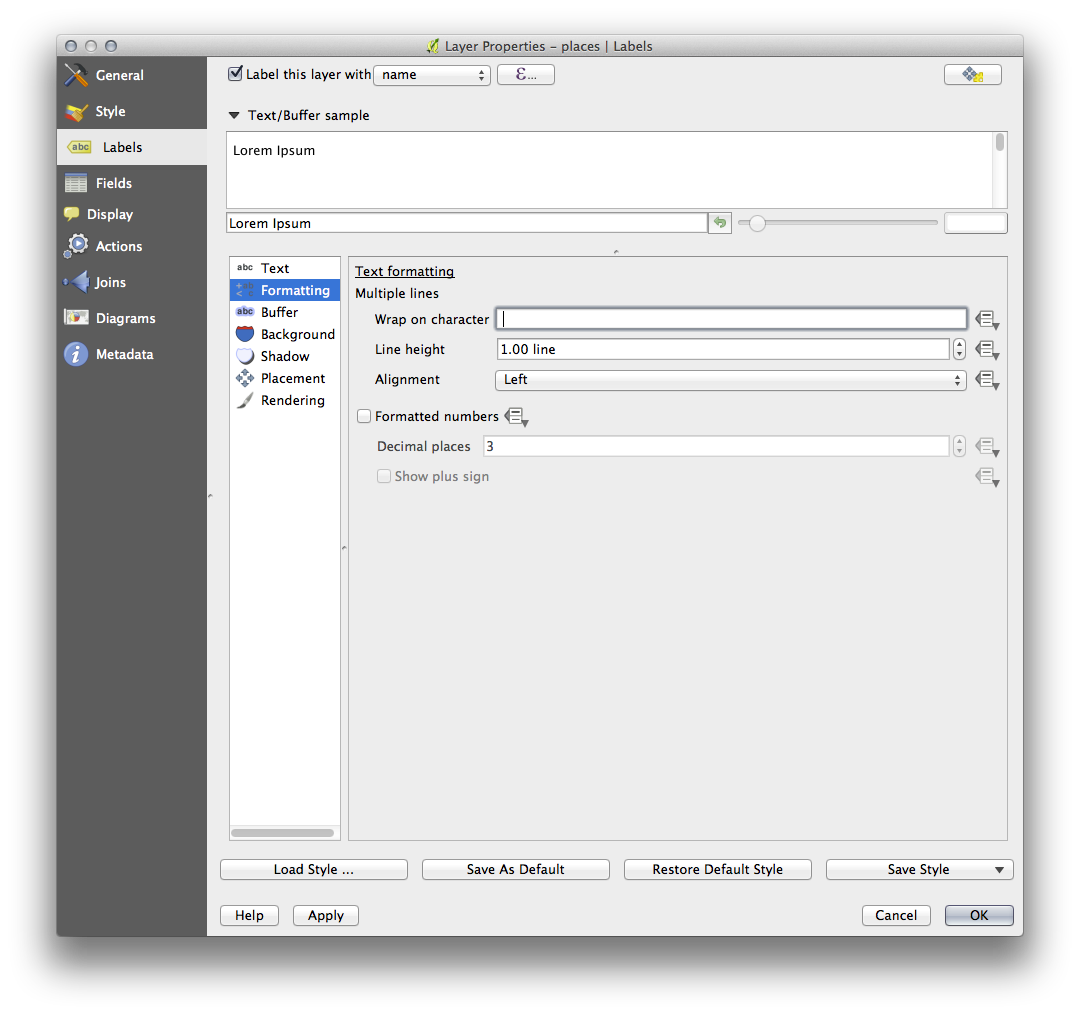Viewport: 1080px width, 1015px height.
Task: Click the sample preview zoom slider handle
Action: 757,223
